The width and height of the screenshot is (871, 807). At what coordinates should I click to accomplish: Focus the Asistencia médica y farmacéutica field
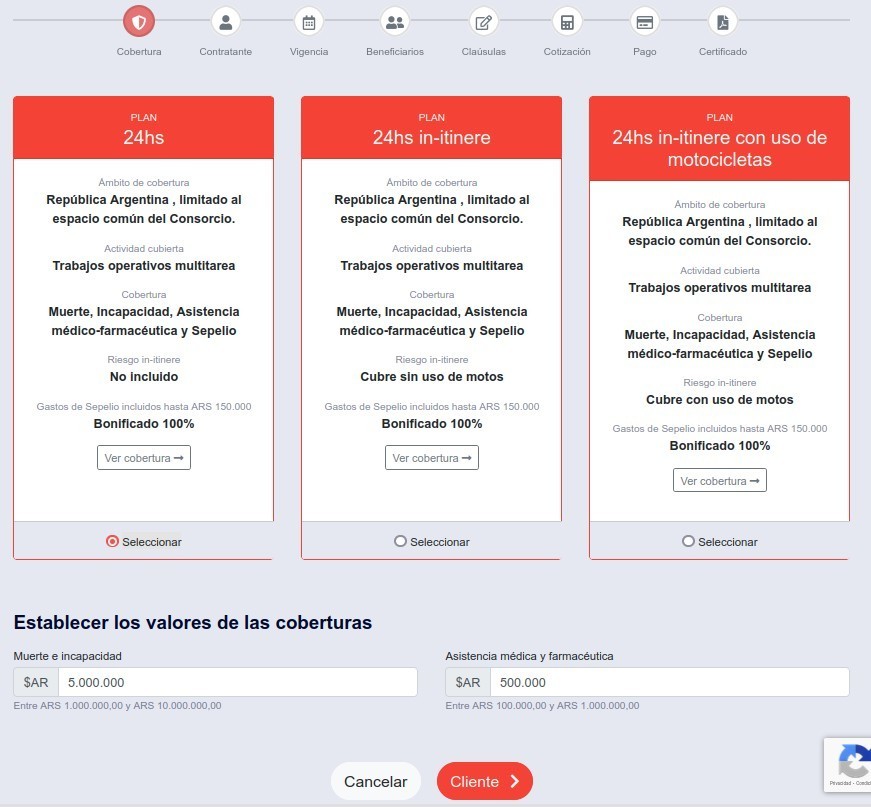669,682
